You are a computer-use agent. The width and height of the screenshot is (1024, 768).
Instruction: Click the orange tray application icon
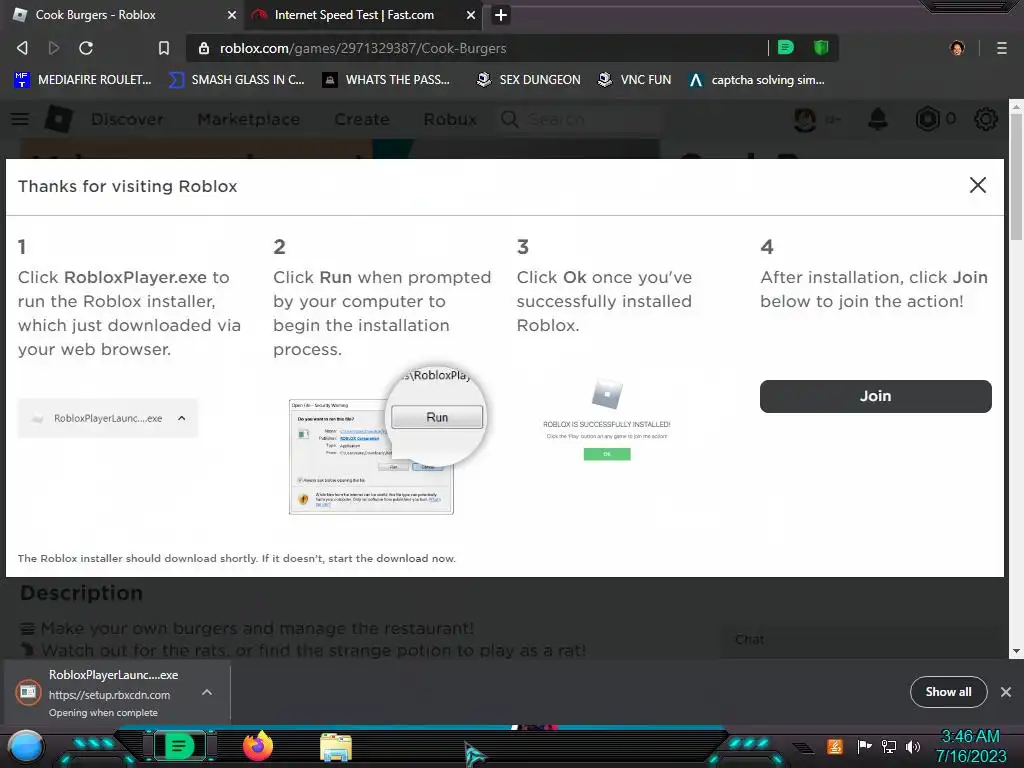(835, 746)
